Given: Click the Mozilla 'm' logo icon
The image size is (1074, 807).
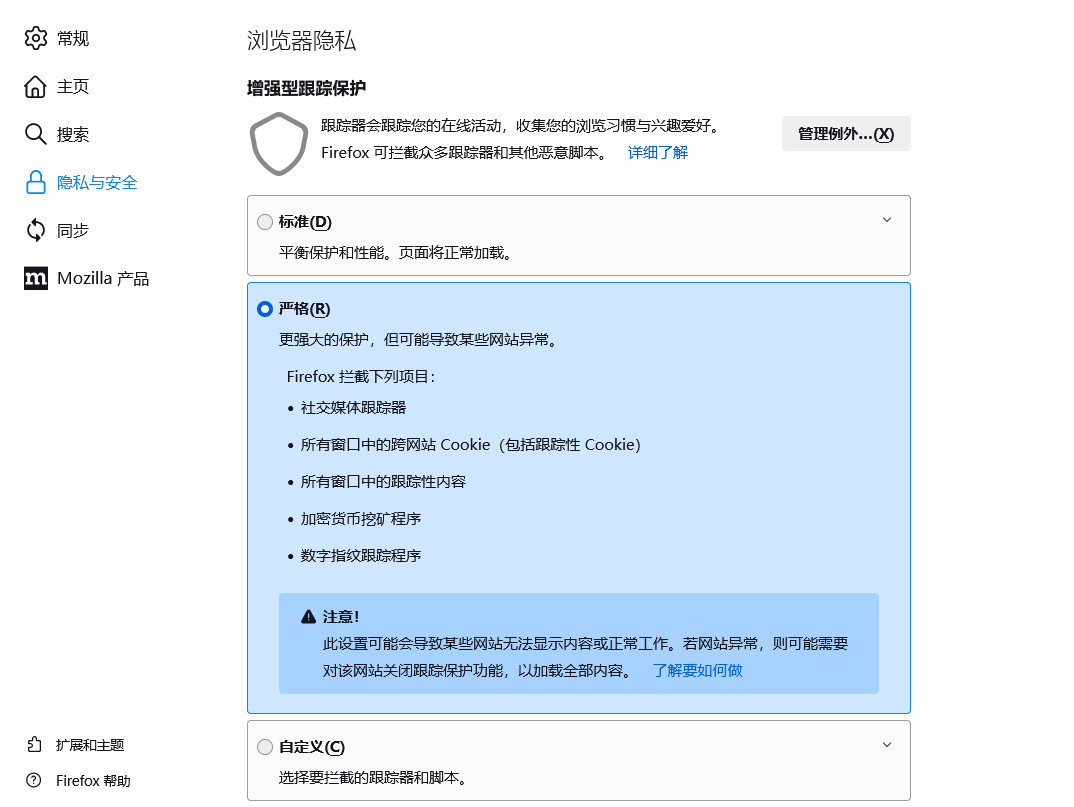Looking at the screenshot, I should point(36,278).
